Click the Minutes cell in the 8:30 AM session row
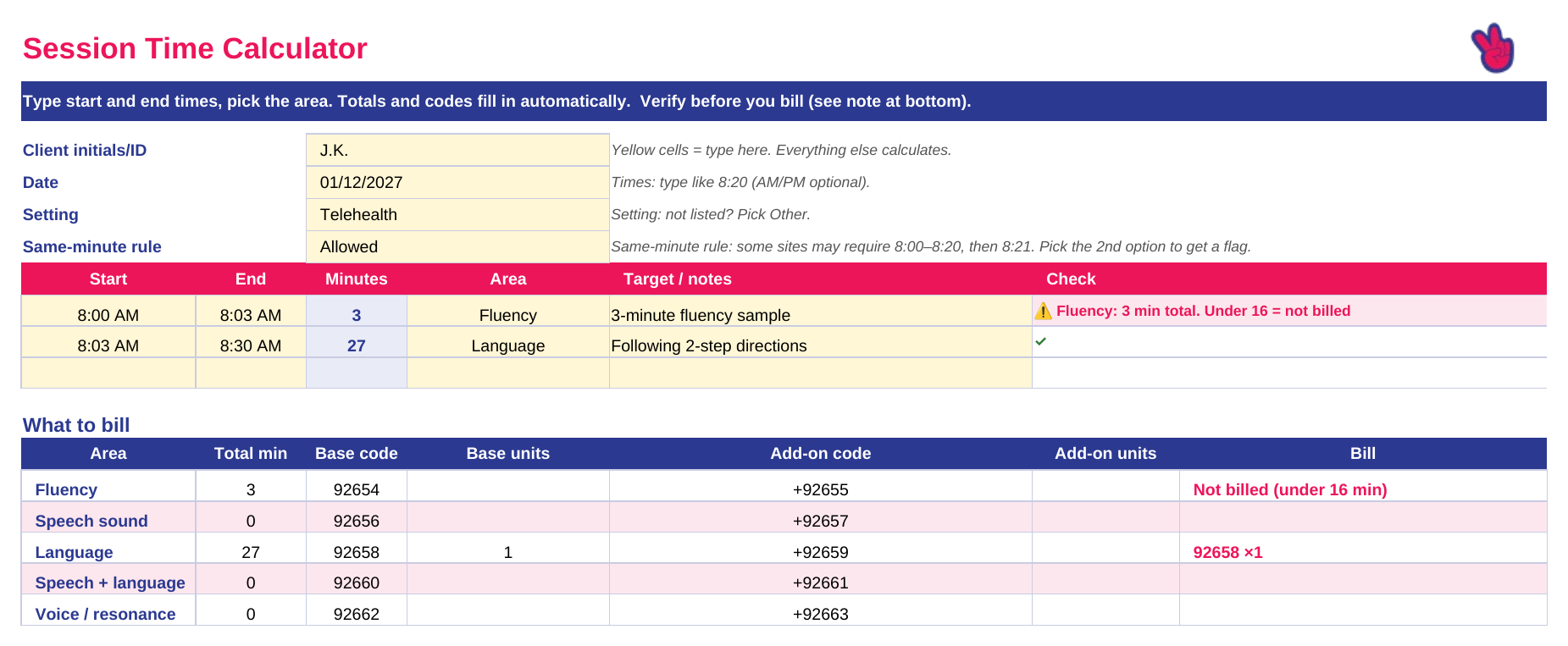 click(357, 342)
